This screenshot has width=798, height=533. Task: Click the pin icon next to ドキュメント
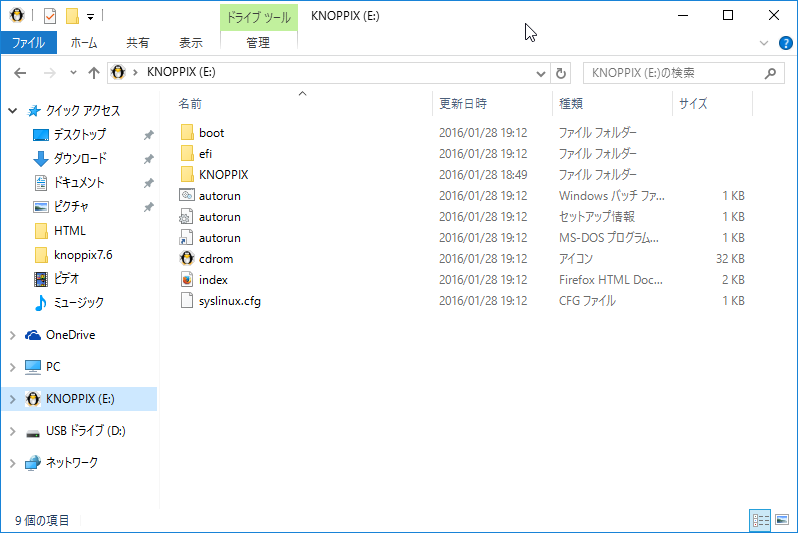[148, 183]
